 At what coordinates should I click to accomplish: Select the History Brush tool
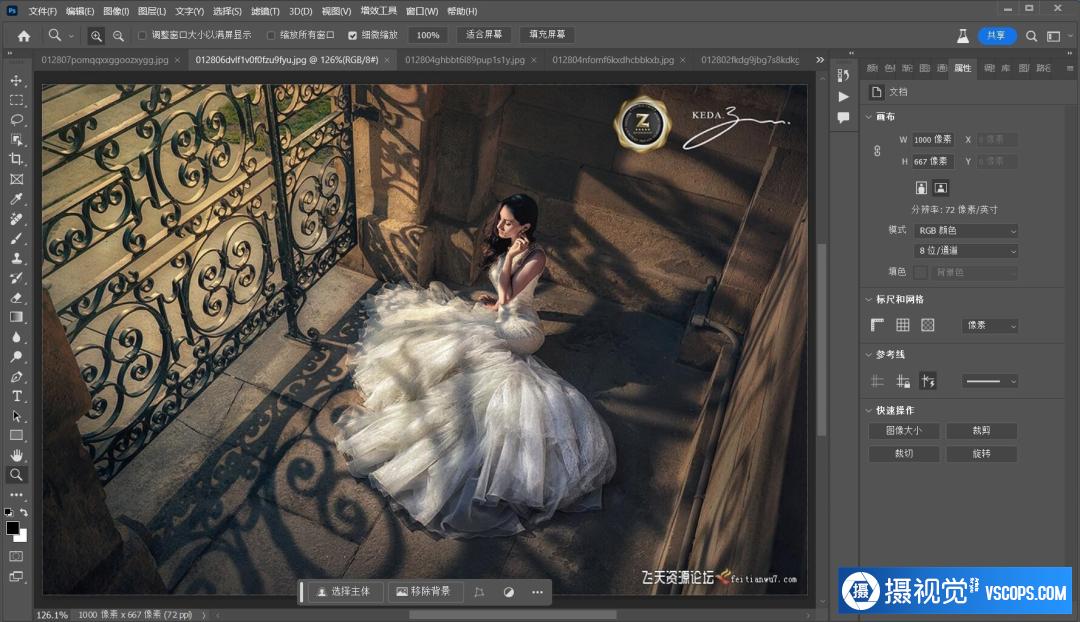click(x=17, y=278)
